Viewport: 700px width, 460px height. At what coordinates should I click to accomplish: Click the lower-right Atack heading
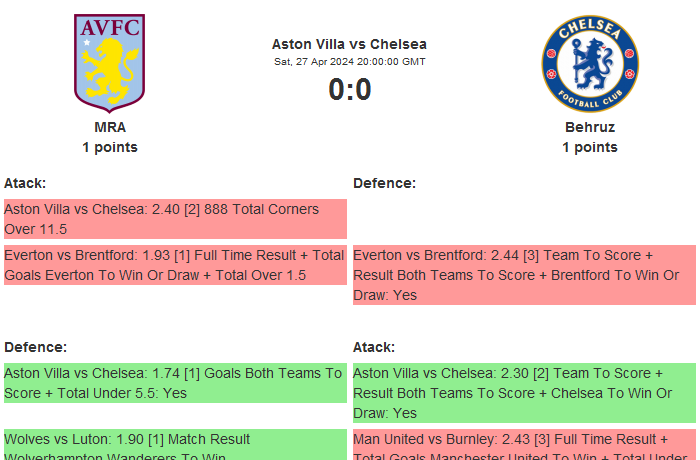click(374, 347)
